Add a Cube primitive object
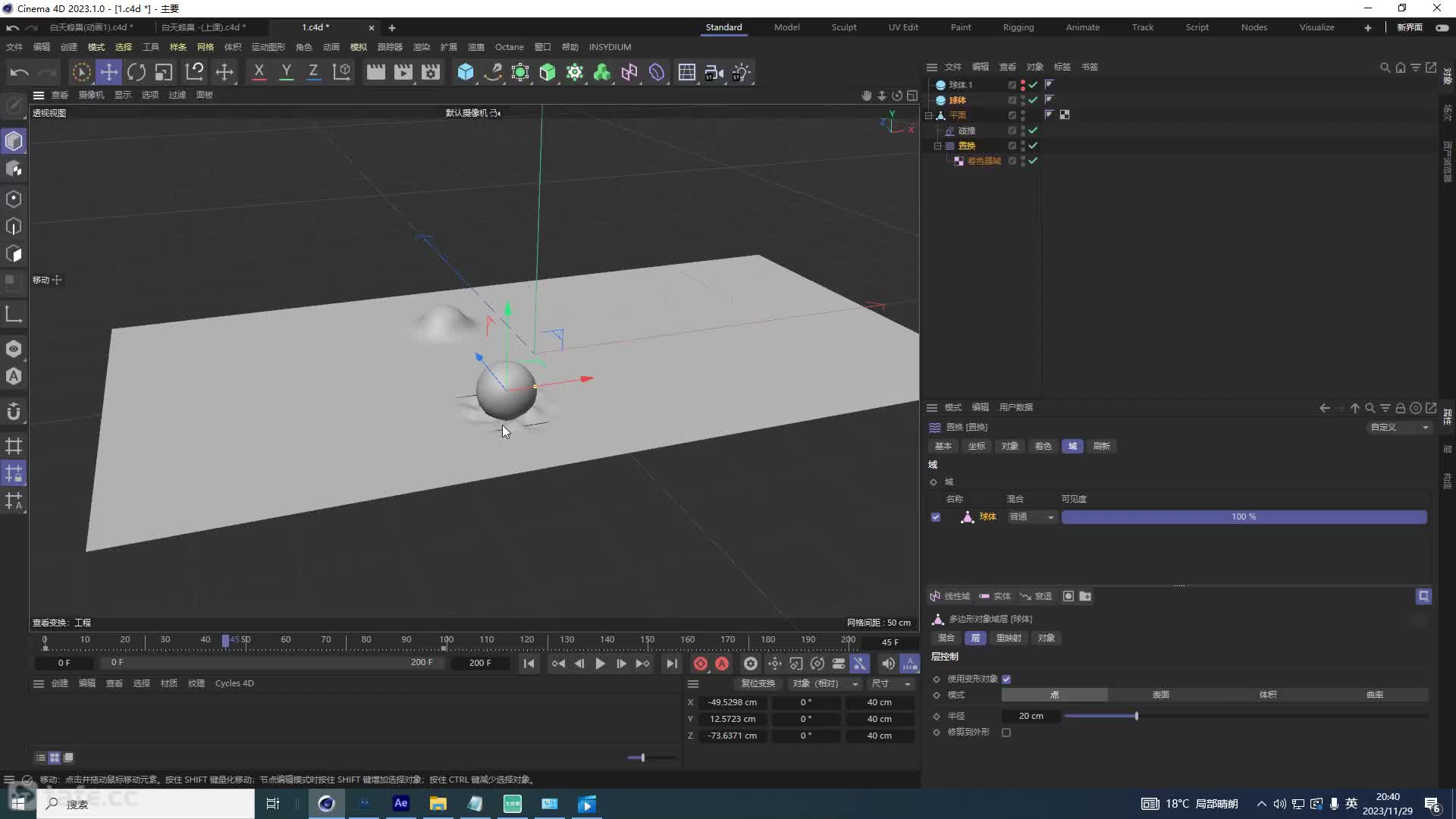The width and height of the screenshot is (1456, 819). click(465, 72)
